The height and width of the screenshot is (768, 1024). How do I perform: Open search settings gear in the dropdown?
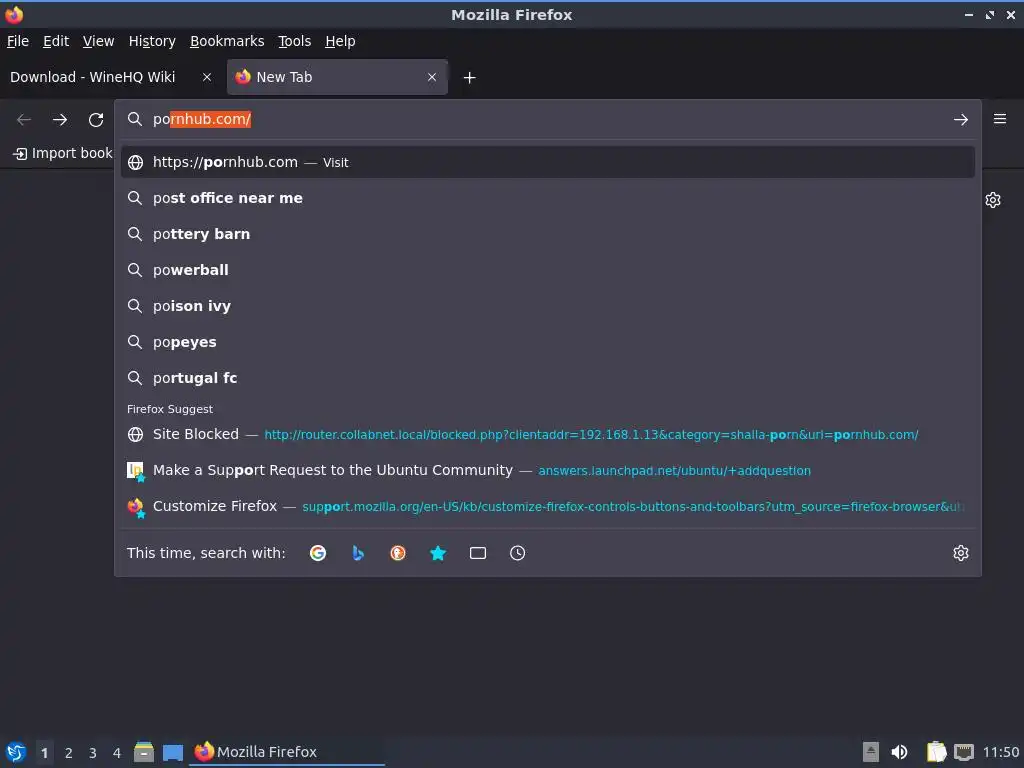[x=961, y=553]
